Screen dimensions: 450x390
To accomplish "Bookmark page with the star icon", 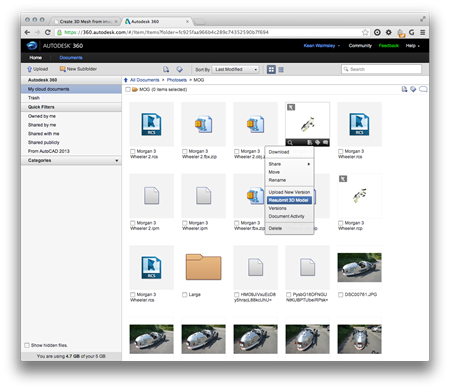I will [x=365, y=32].
